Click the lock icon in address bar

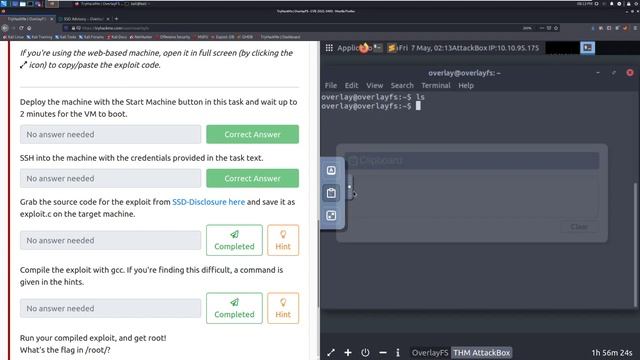[x=73, y=28]
